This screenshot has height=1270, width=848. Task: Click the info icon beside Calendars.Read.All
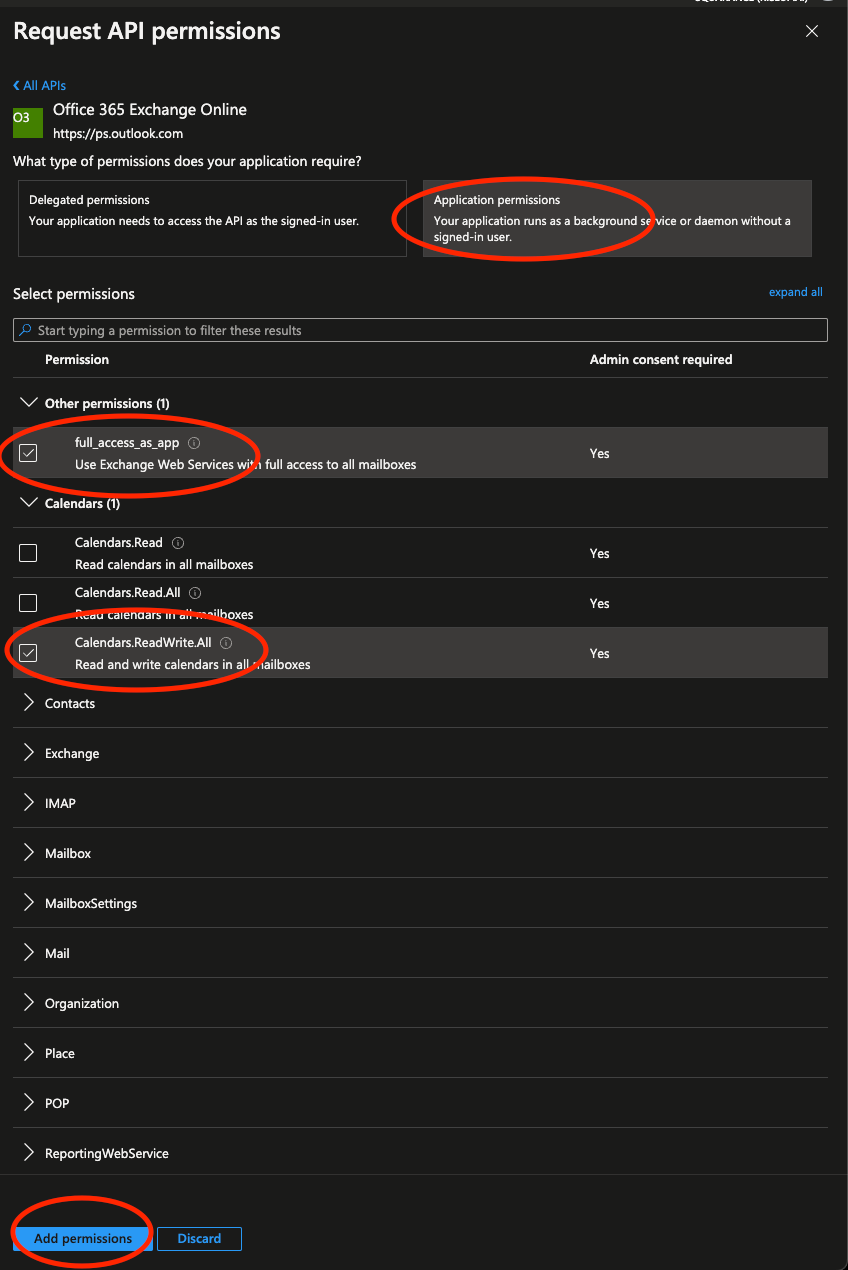[197, 592]
